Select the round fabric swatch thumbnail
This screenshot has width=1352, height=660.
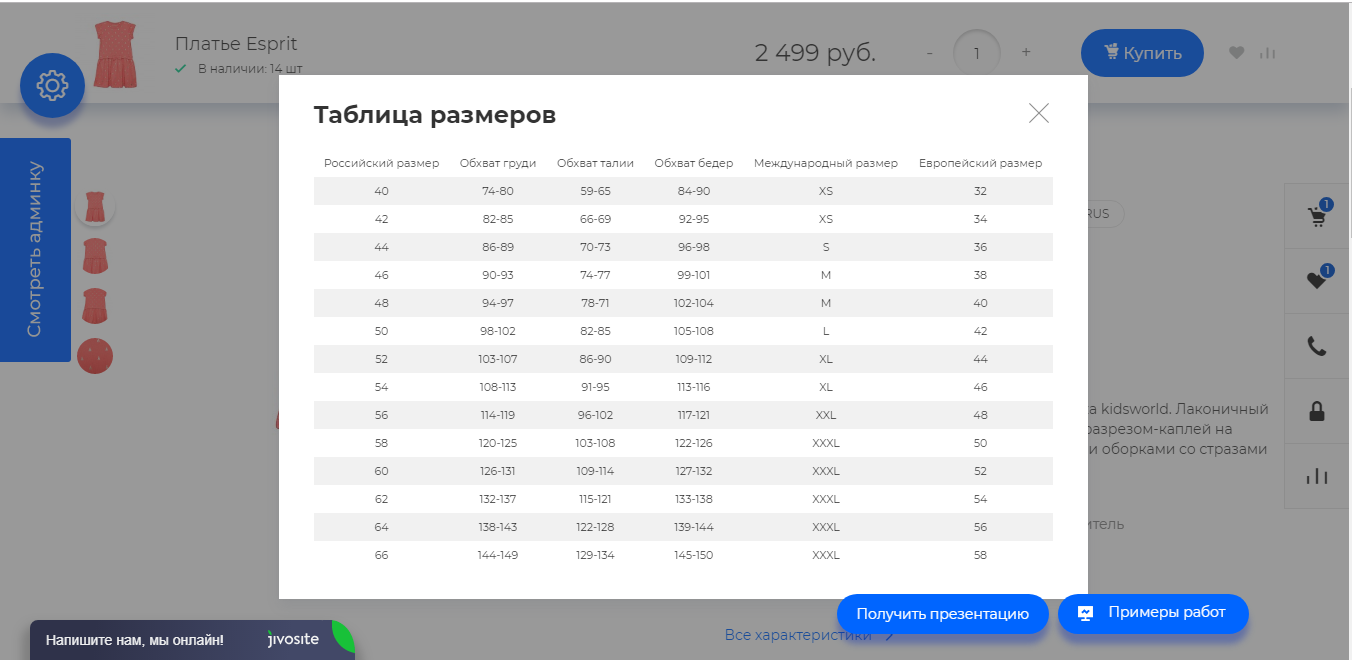click(x=95, y=356)
